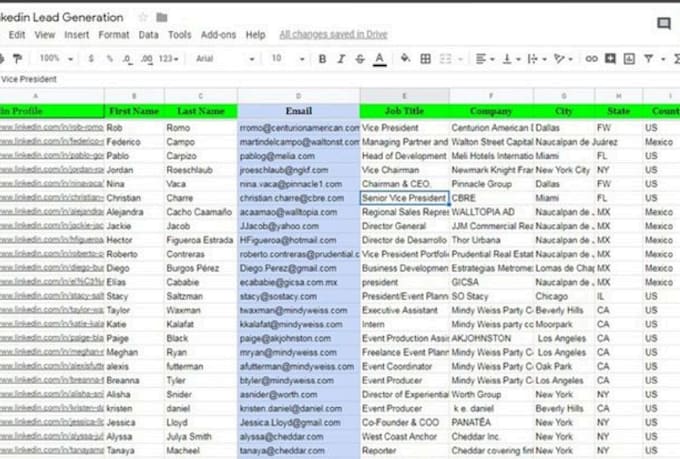Open the Edit menu
The height and width of the screenshot is (459, 680).
tap(17, 35)
